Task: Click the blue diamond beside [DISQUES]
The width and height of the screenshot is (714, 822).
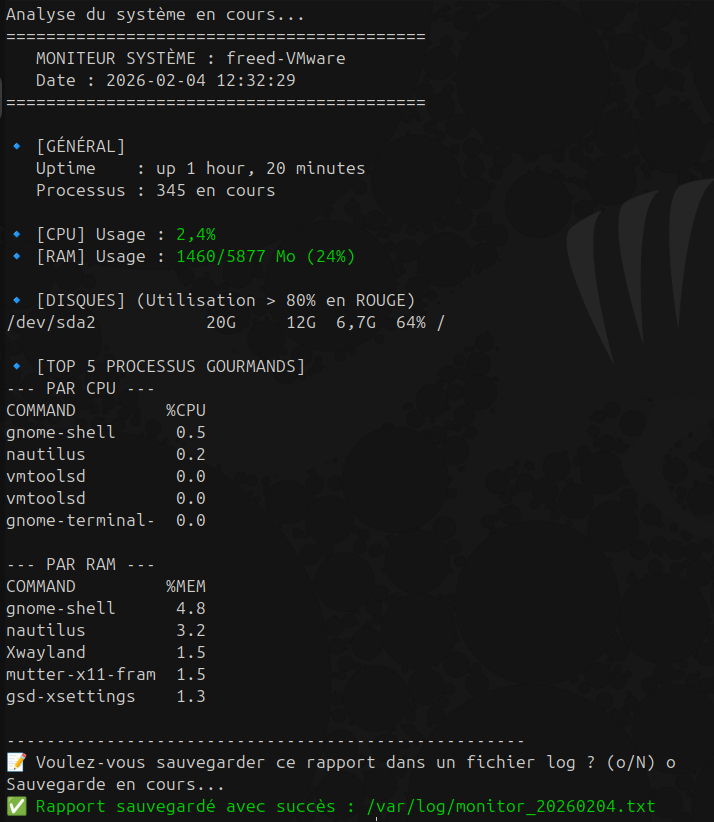Action: [16, 301]
